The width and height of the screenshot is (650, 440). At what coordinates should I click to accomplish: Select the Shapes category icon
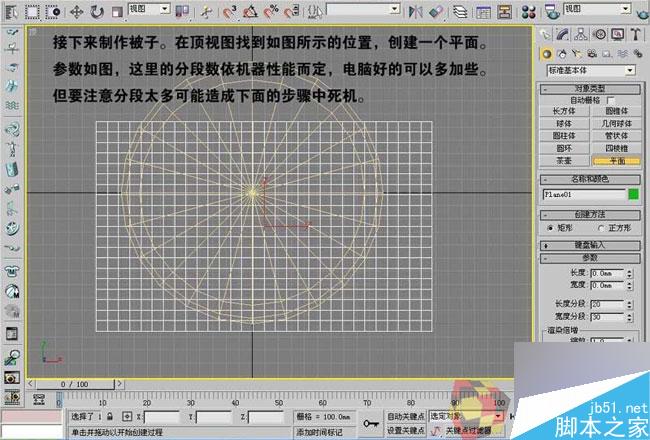(x=562, y=54)
